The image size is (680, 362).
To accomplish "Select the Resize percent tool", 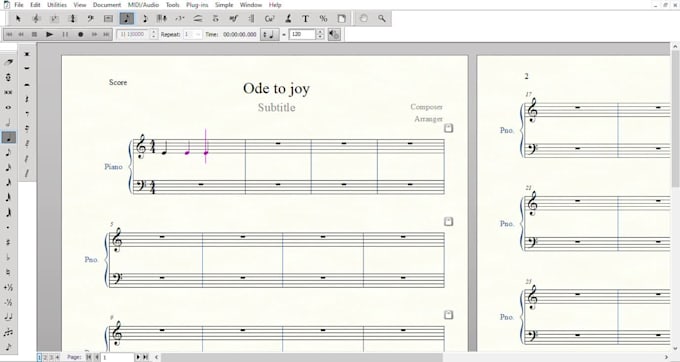I will coord(323,18).
